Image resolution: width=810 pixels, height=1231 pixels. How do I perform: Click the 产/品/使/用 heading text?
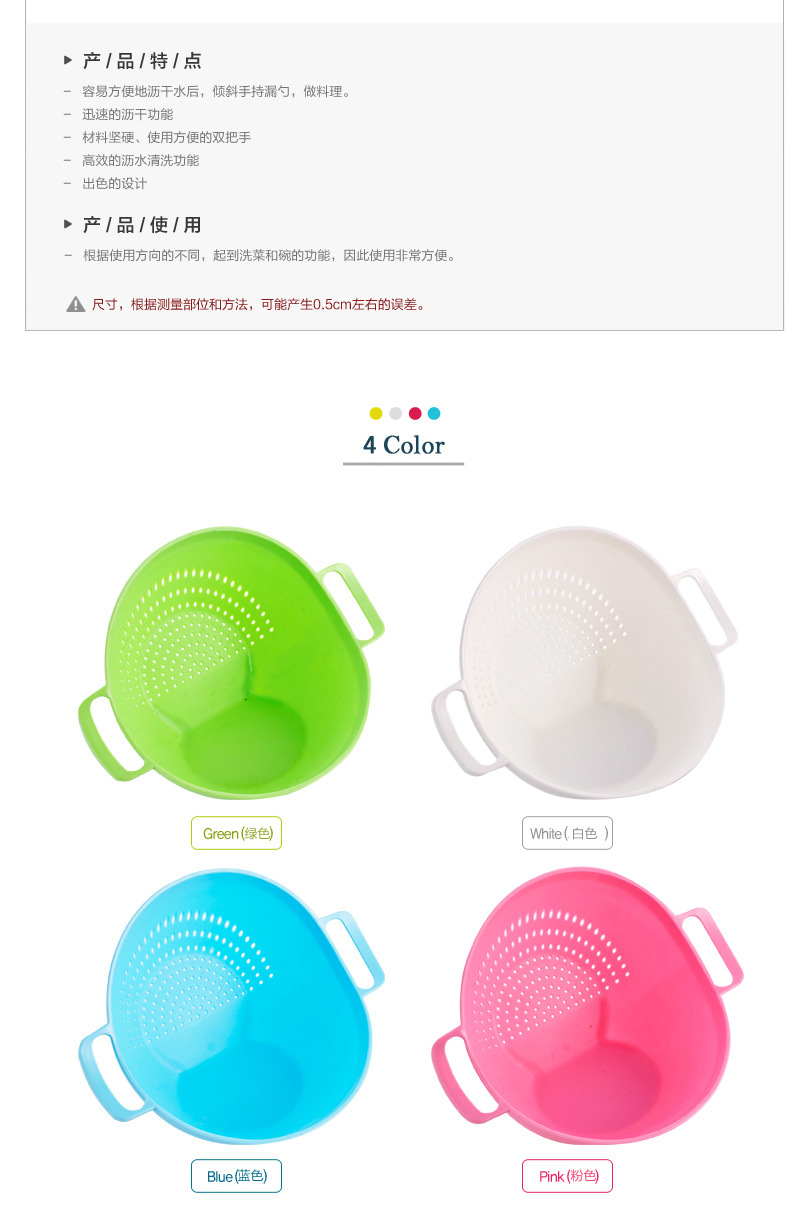pos(142,225)
